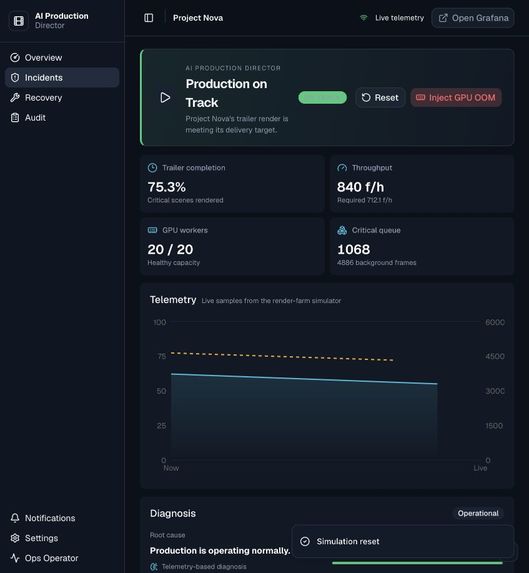Image resolution: width=529 pixels, height=573 pixels.
Task: Click the Telemetry chart heading
Action: click(x=173, y=300)
